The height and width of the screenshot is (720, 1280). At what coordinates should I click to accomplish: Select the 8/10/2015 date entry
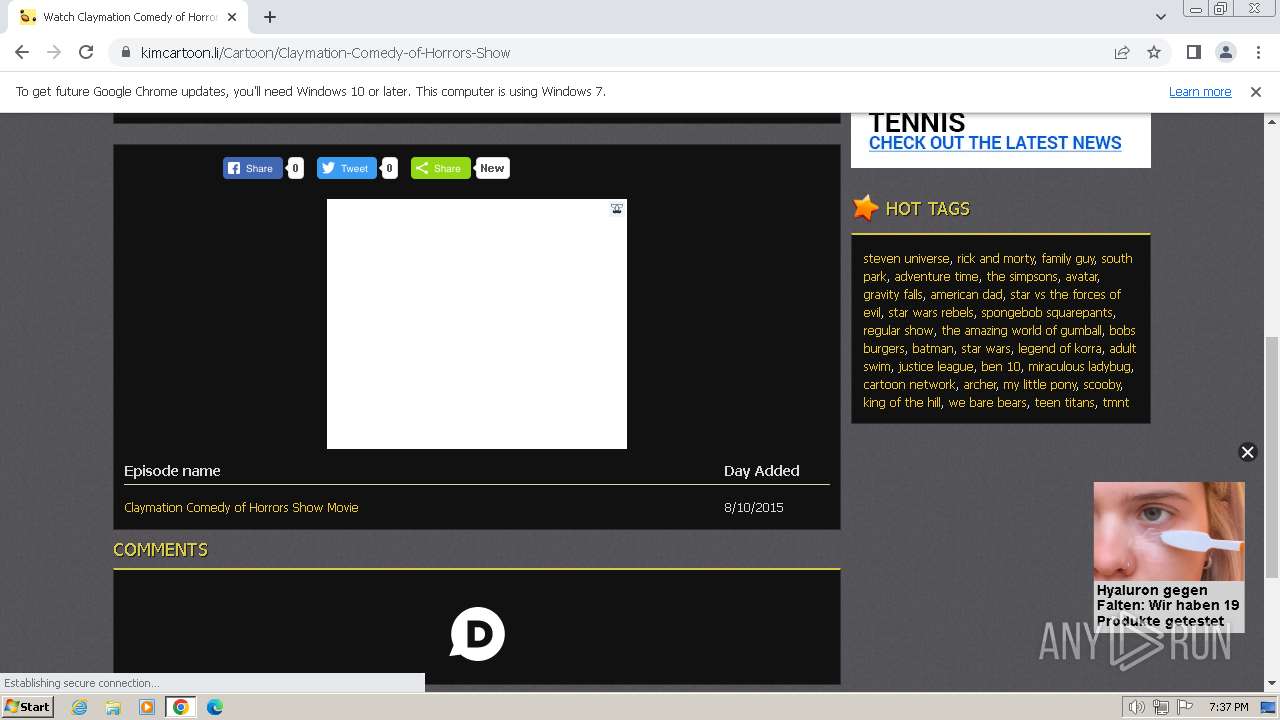click(x=753, y=507)
